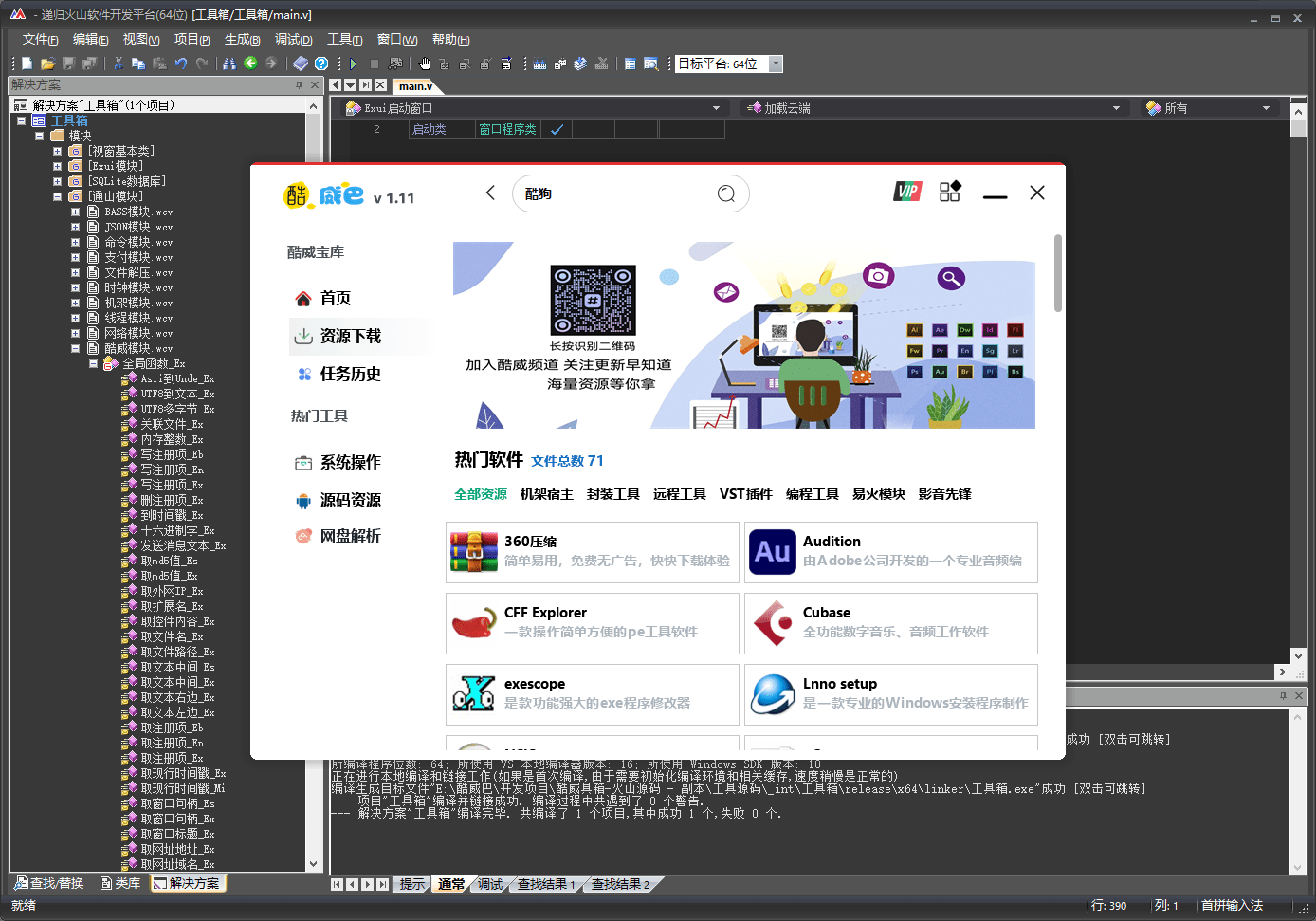The image size is (1316, 921).
Task: Open the 文件 menu in the IDE
Action: pyautogui.click(x=41, y=39)
